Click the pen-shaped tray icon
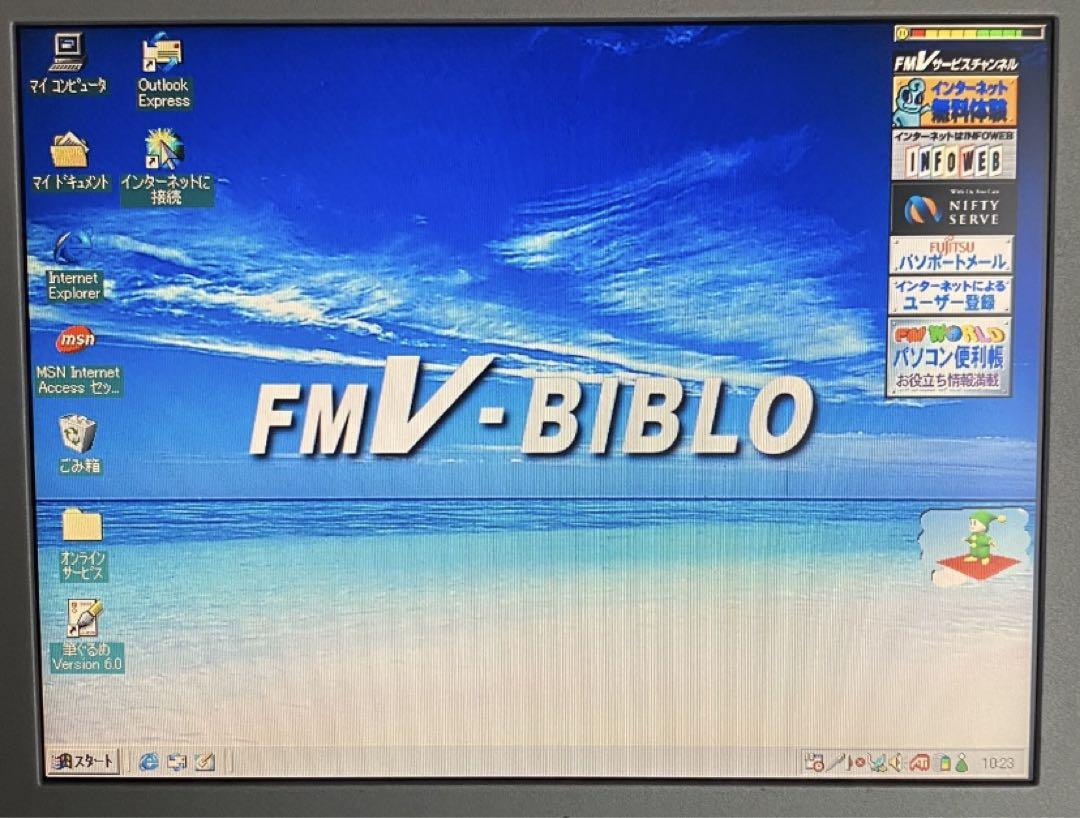1080x818 pixels. click(x=837, y=762)
